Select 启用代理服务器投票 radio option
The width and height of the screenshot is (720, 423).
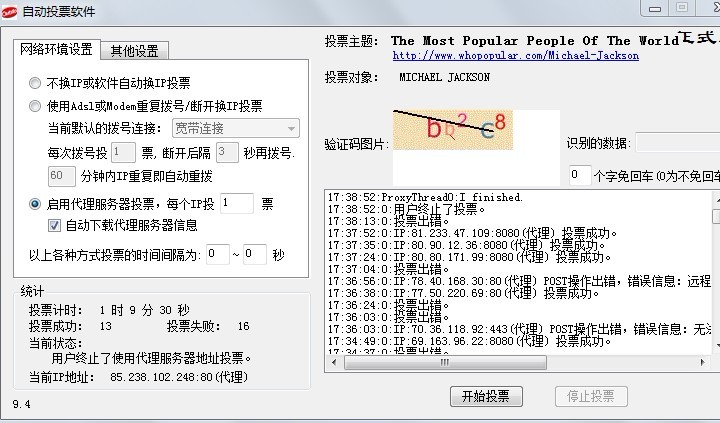(35, 204)
